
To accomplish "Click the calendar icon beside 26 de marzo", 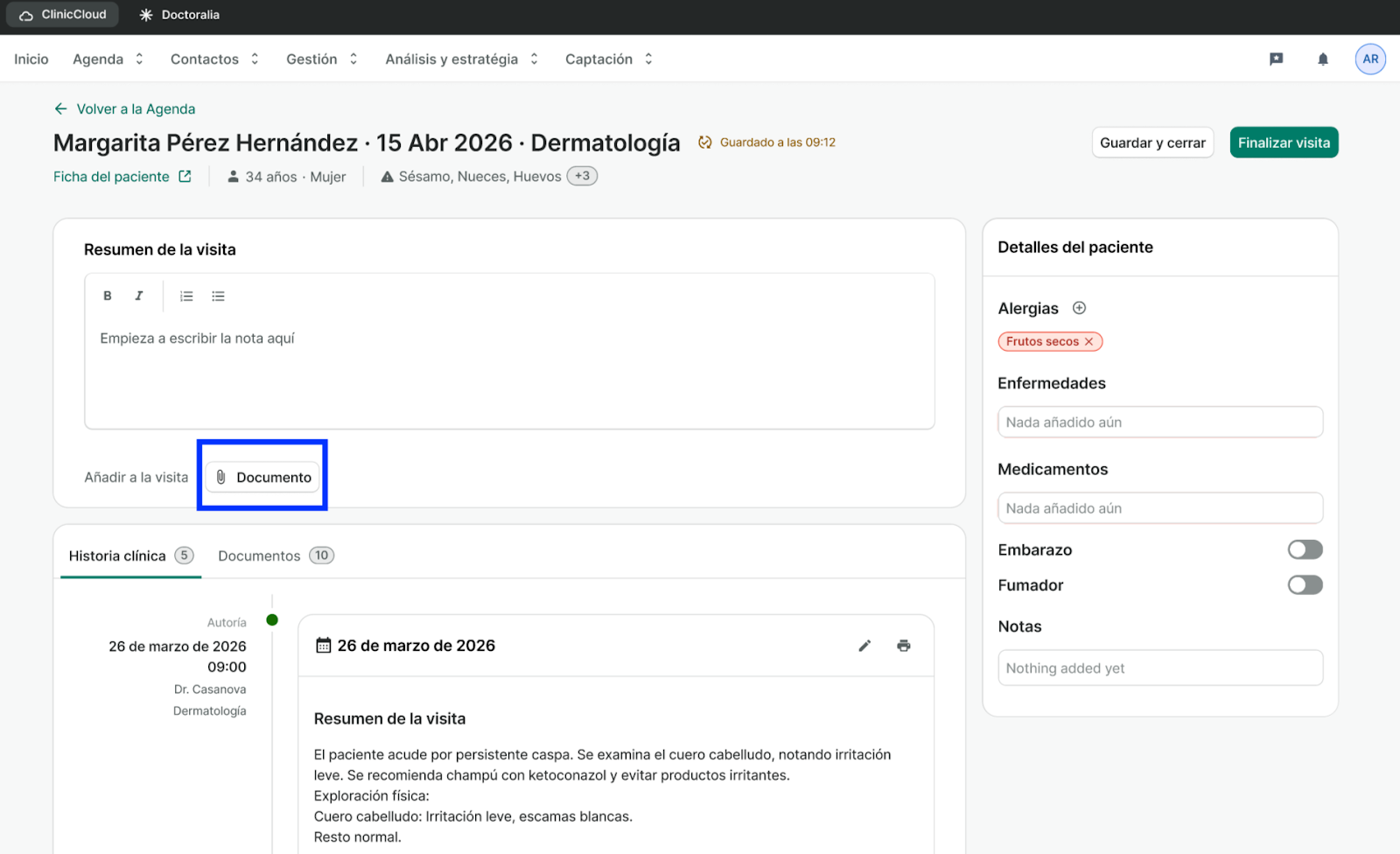I will 323,646.
